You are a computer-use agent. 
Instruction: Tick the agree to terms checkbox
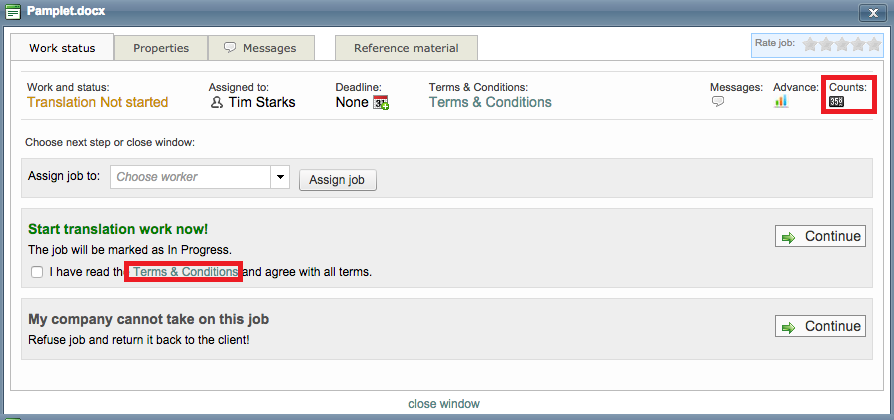(x=37, y=272)
